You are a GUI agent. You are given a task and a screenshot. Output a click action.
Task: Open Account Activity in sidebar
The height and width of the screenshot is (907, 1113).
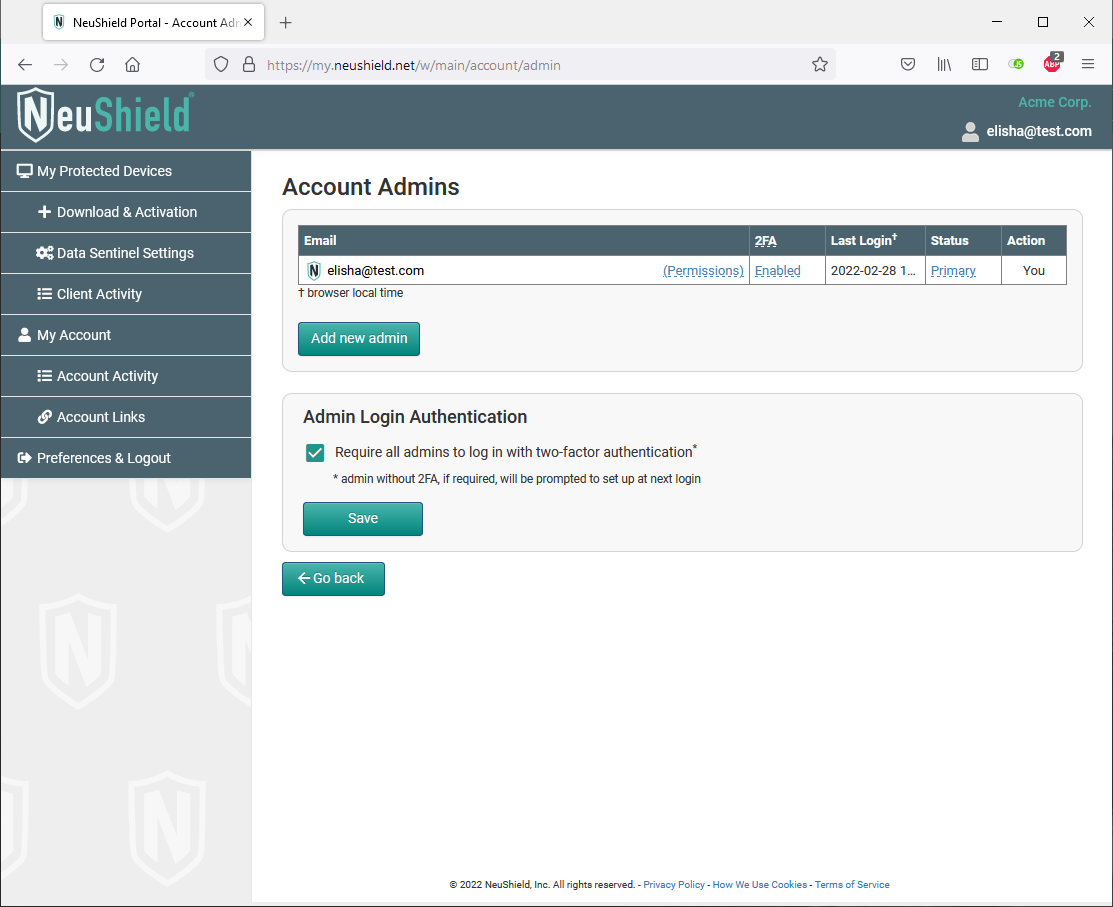[x=126, y=376]
